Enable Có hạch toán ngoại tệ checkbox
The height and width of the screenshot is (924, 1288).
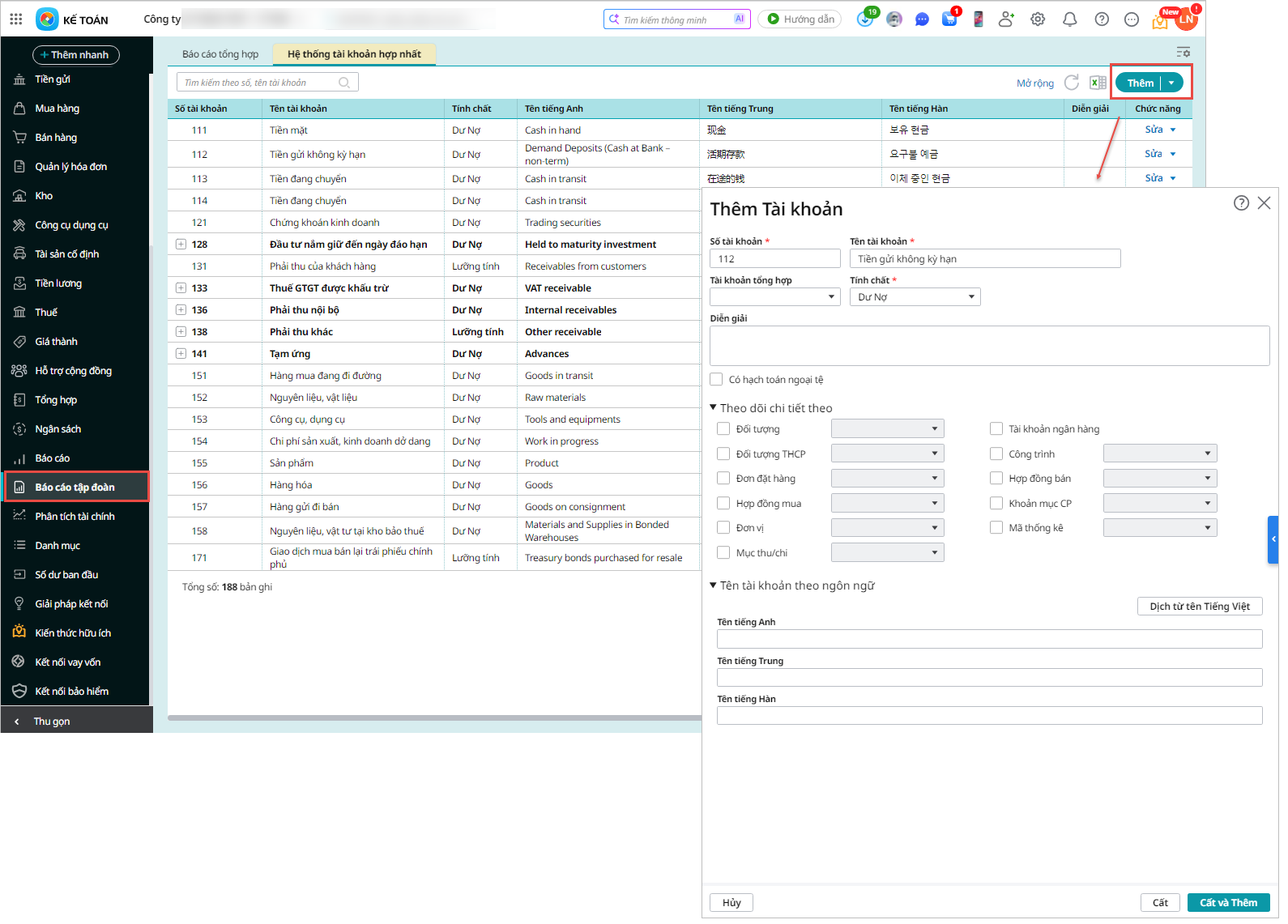716,380
